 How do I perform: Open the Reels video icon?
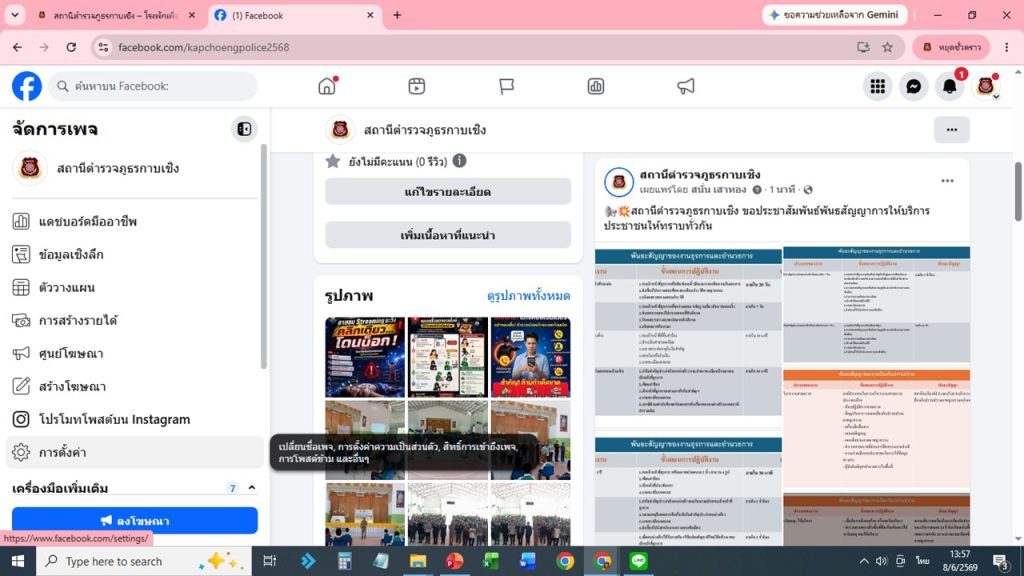(x=417, y=86)
